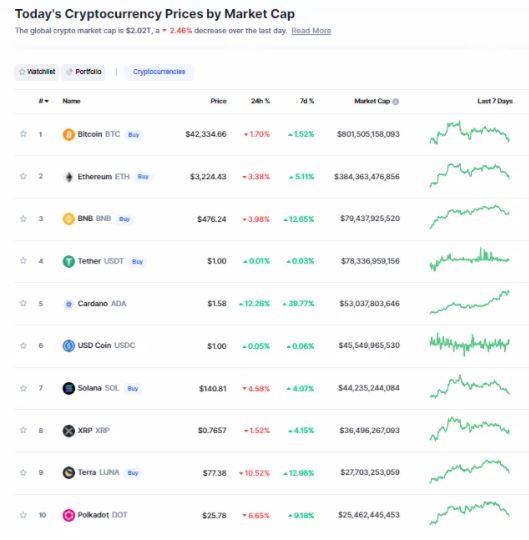The height and width of the screenshot is (540, 529).
Task: Click the Terra LUNA logo icon
Action: click(x=69, y=473)
